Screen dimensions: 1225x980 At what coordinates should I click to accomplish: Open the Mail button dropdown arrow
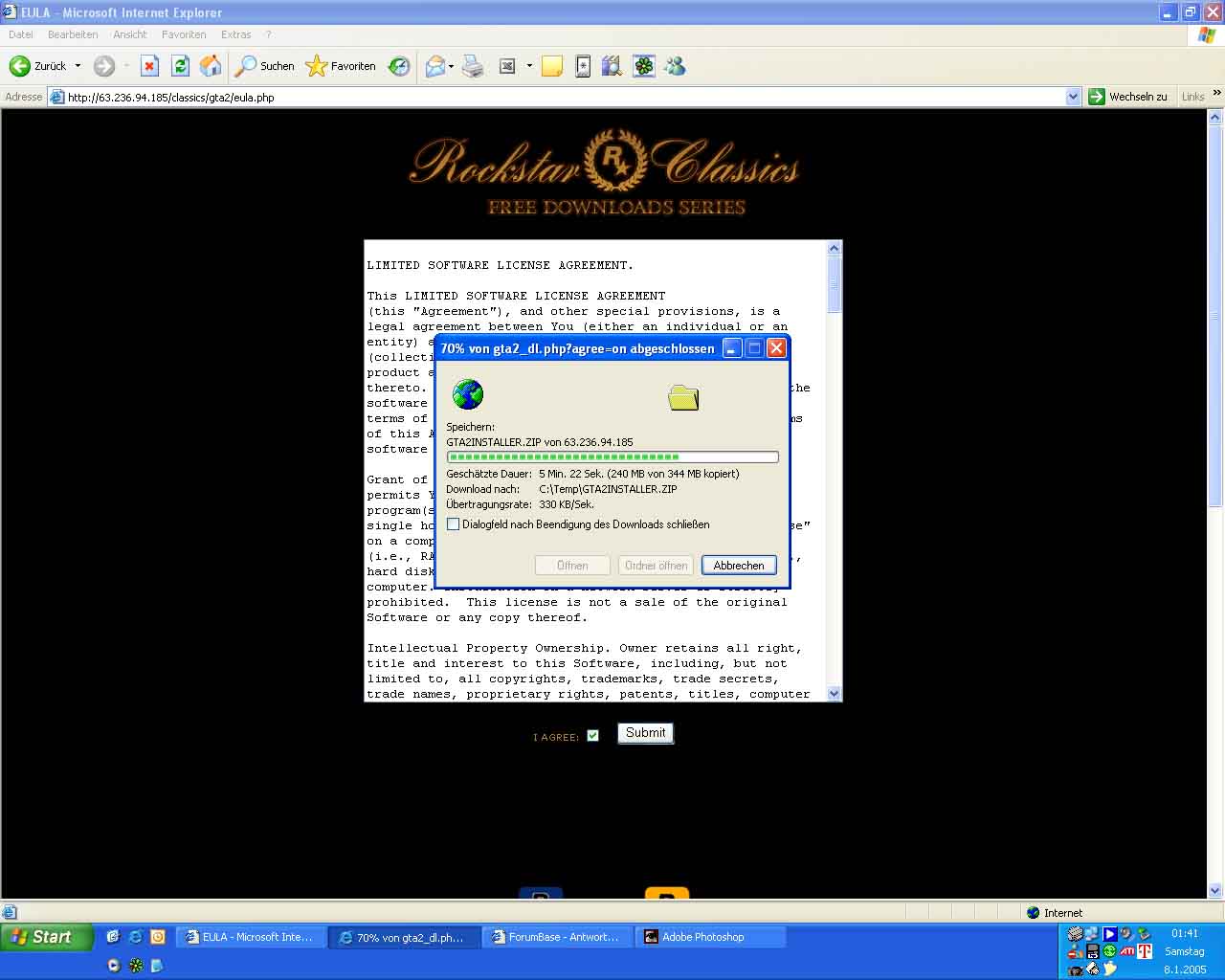[451, 66]
